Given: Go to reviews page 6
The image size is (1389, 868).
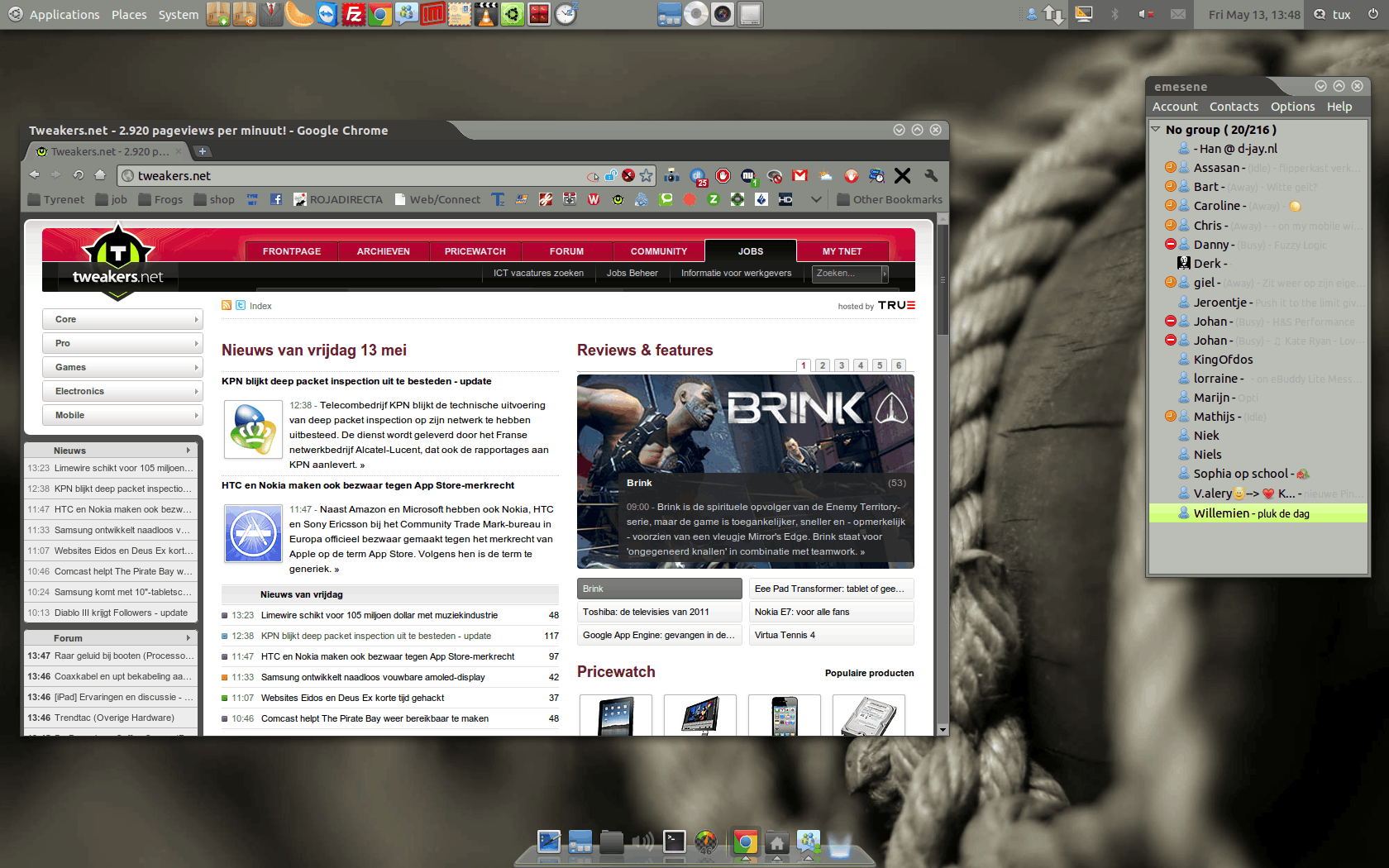Looking at the screenshot, I should [x=899, y=365].
